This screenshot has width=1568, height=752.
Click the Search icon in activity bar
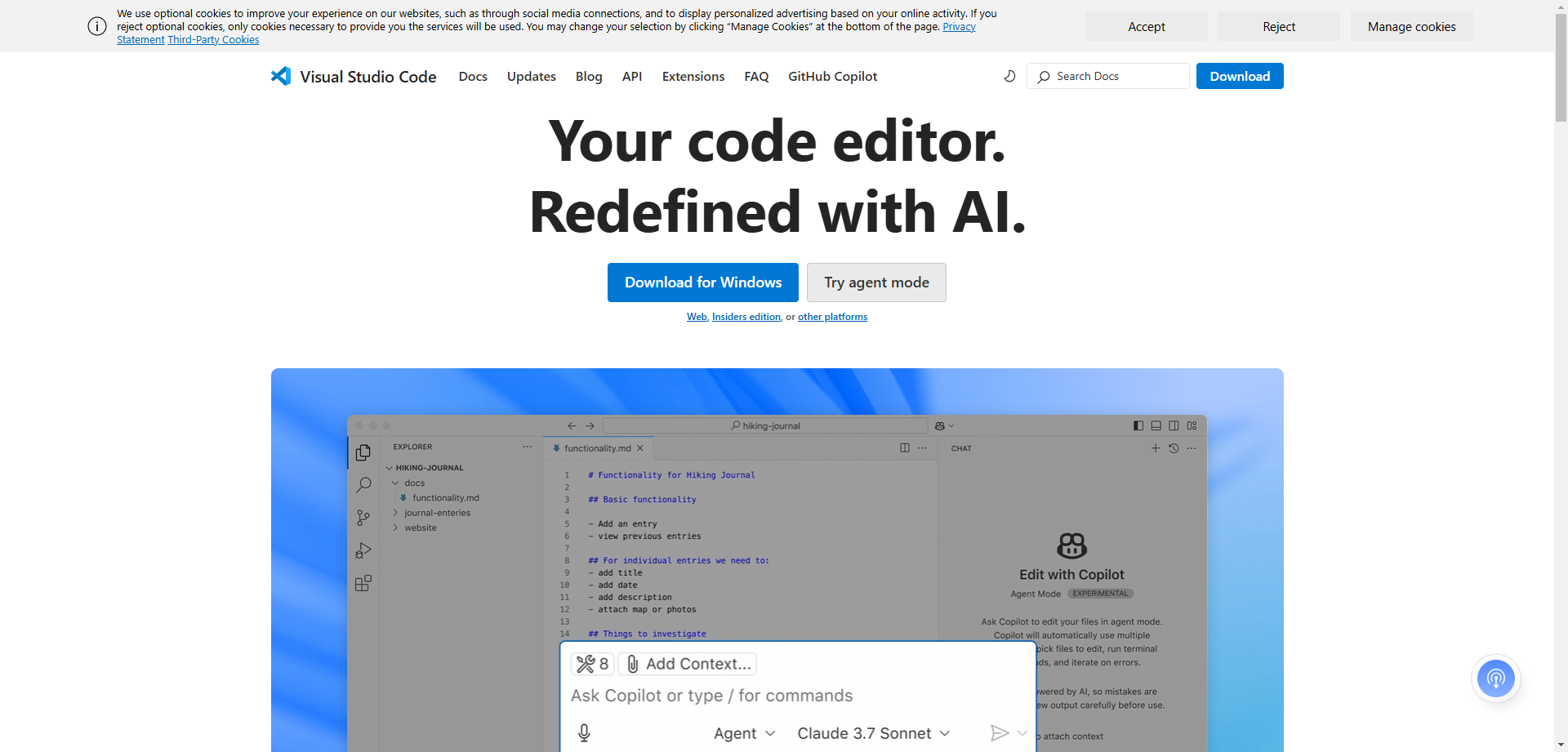click(x=363, y=485)
